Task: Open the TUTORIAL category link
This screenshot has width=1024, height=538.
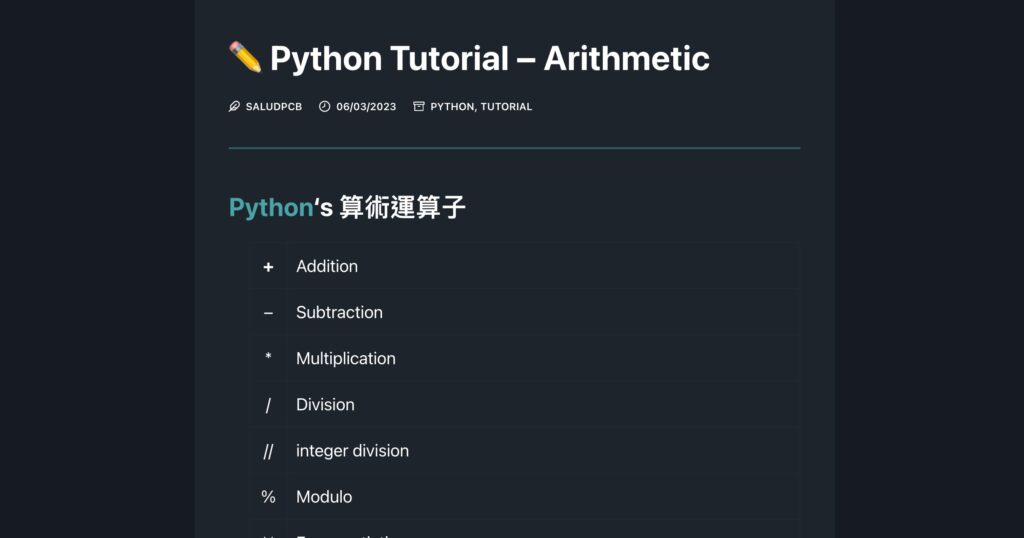Action: tap(506, 106)
